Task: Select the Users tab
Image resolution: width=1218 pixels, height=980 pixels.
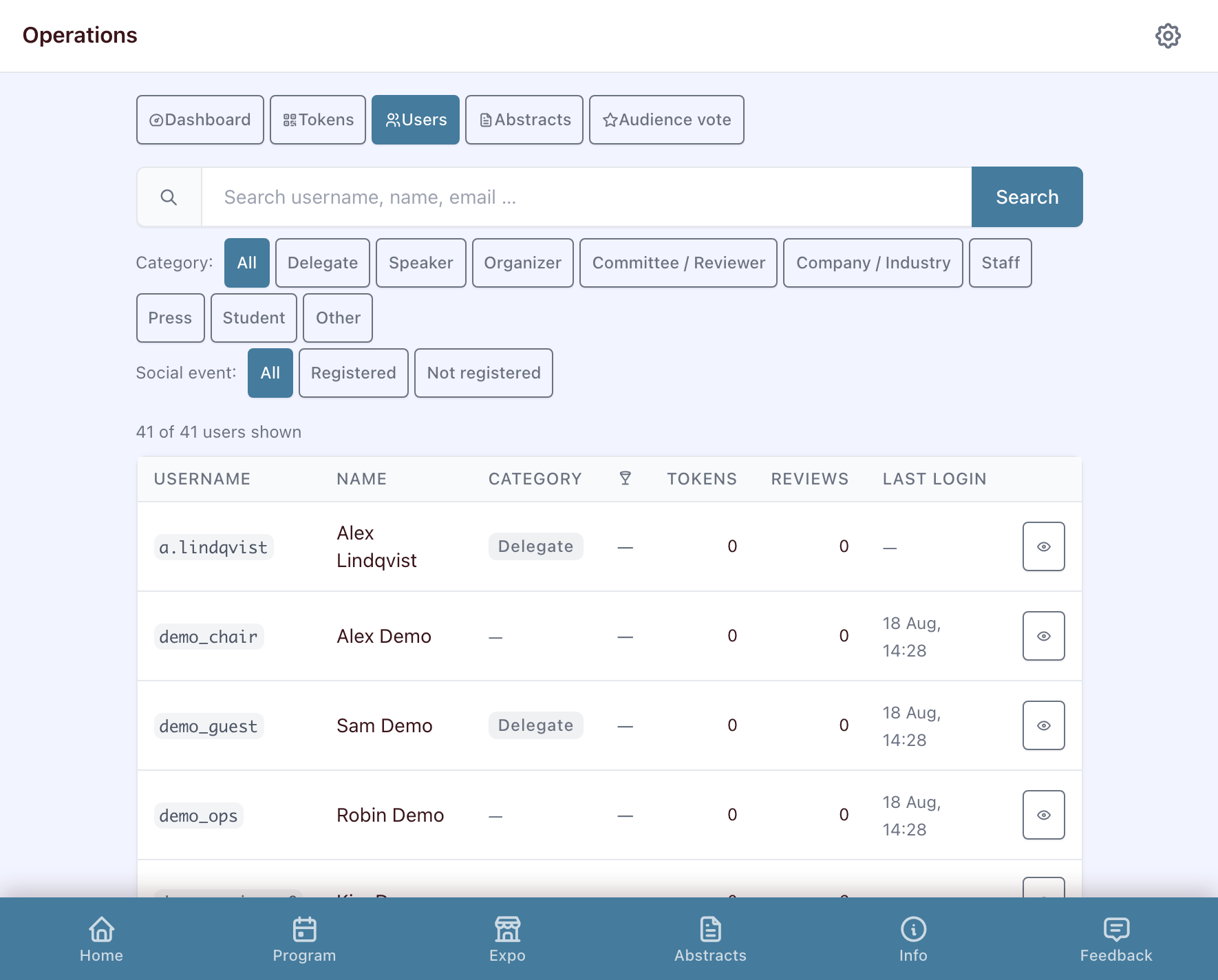Action: pos(416,120)
